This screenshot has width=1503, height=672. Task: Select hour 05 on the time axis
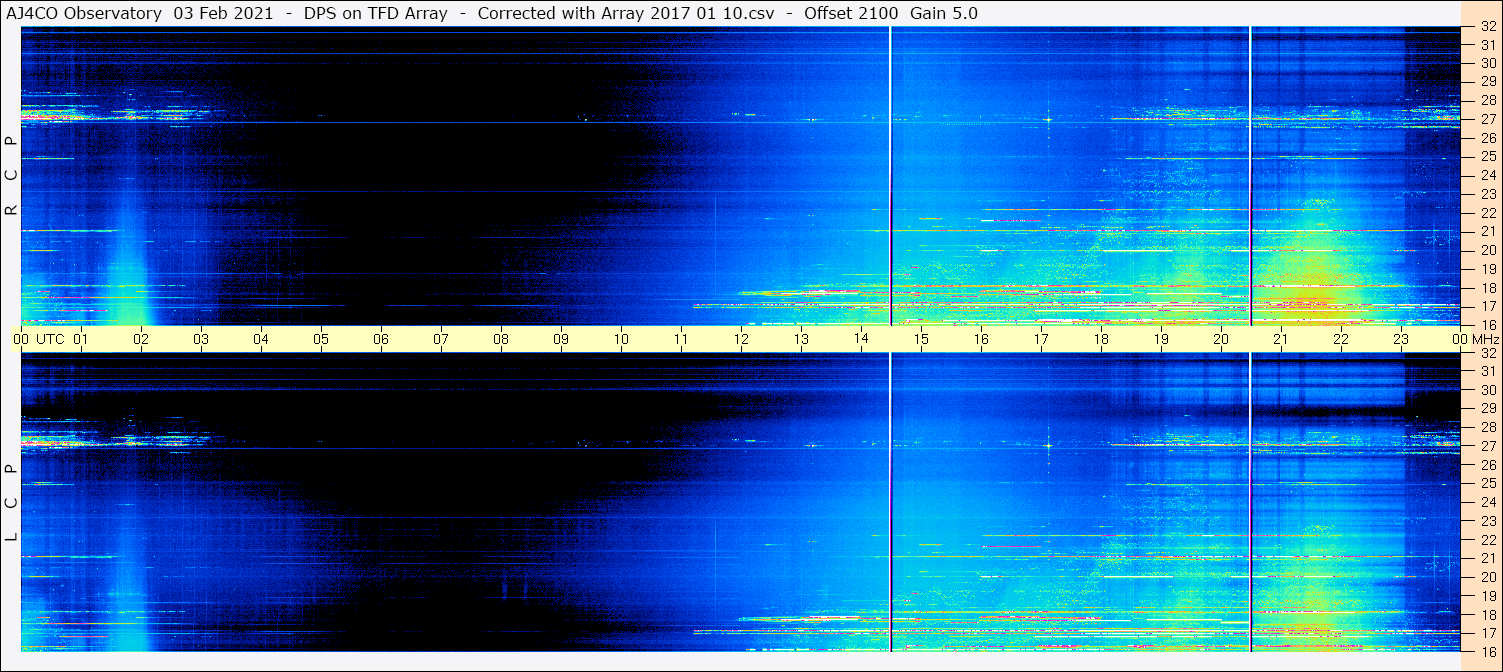[321, 339]
